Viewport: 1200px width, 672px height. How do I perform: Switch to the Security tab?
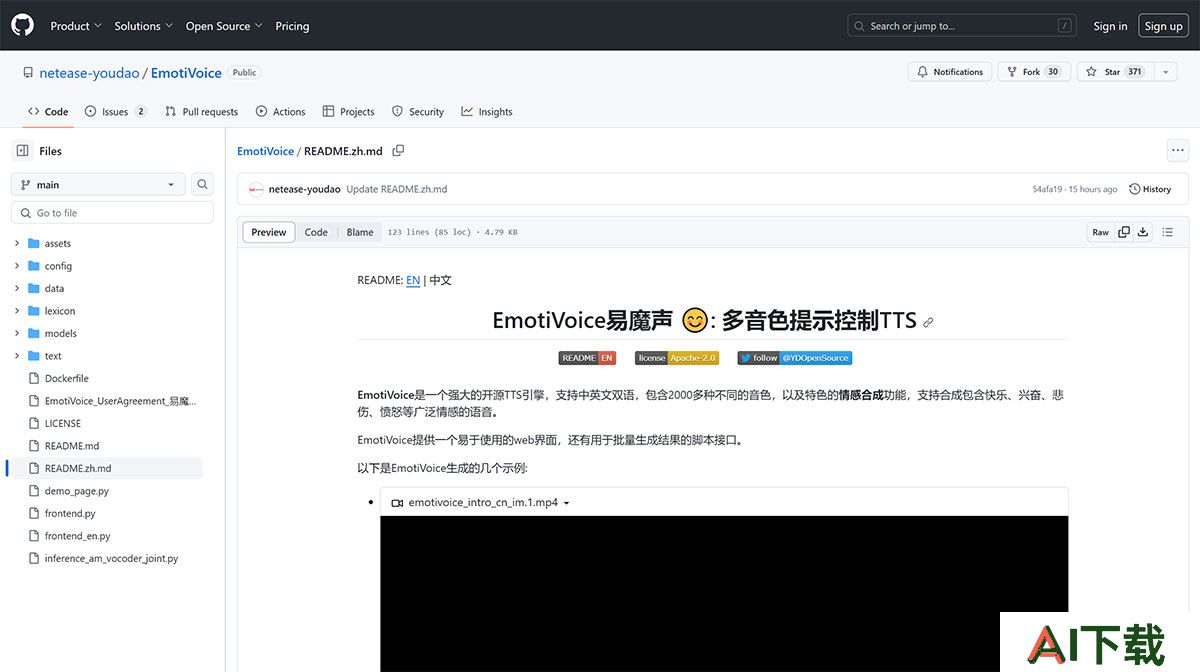click(x=418, y=112)
